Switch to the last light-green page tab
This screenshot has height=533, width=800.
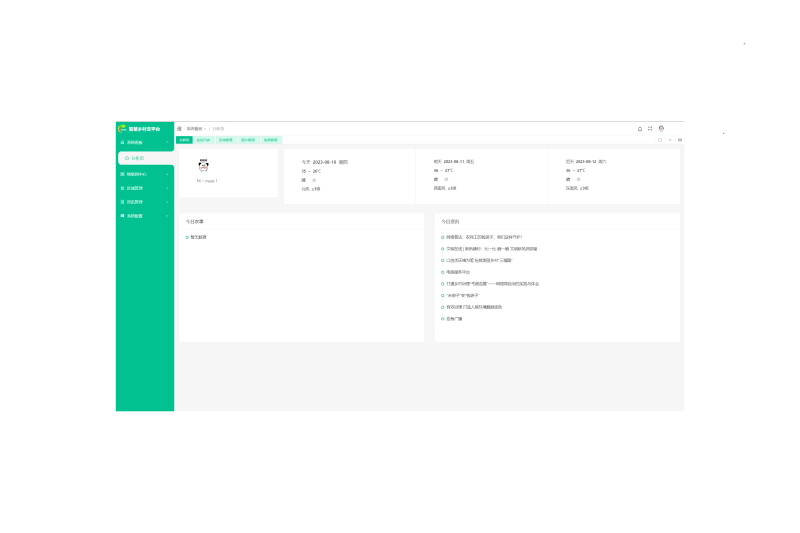[271, 140]
